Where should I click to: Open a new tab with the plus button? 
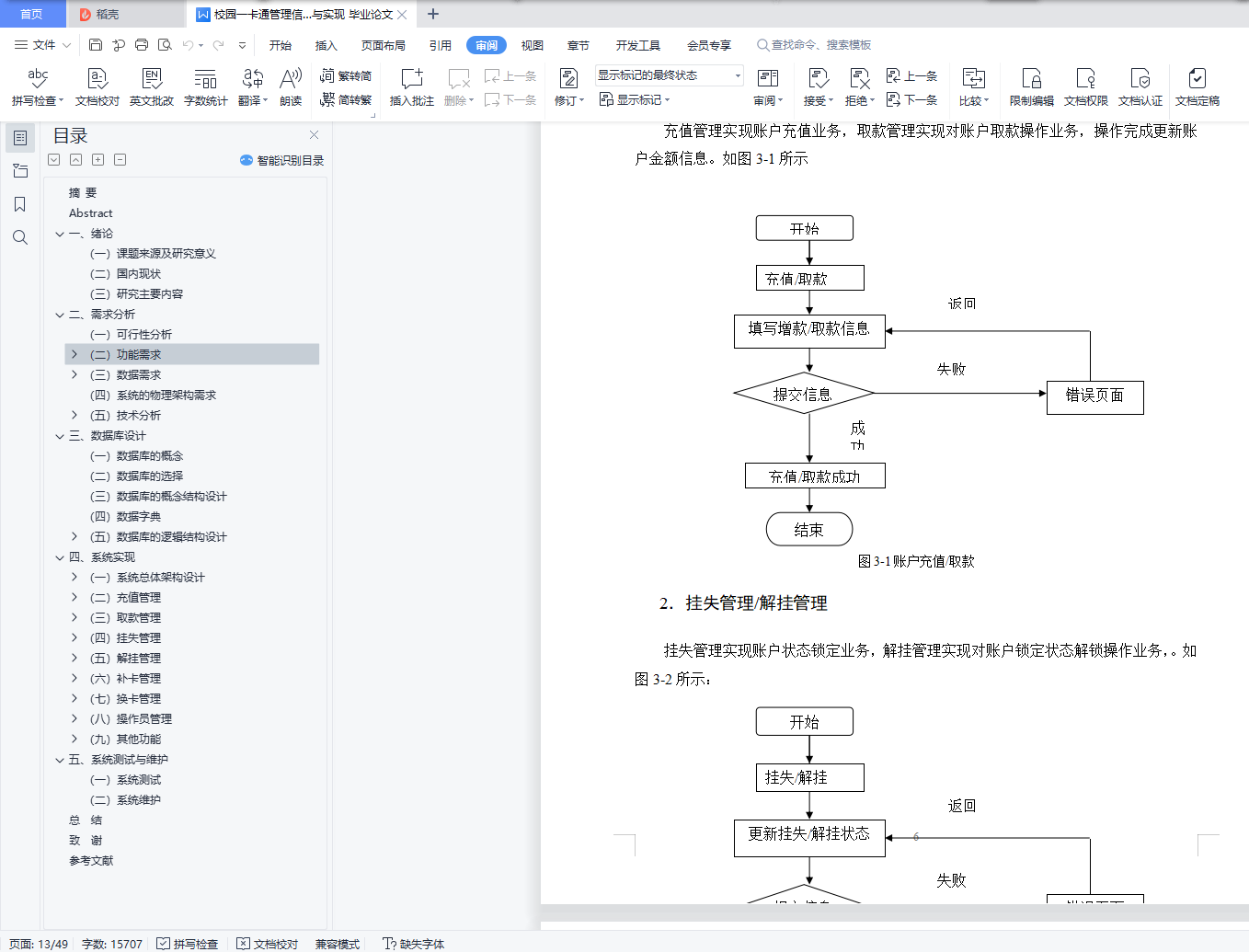(433, 14)
